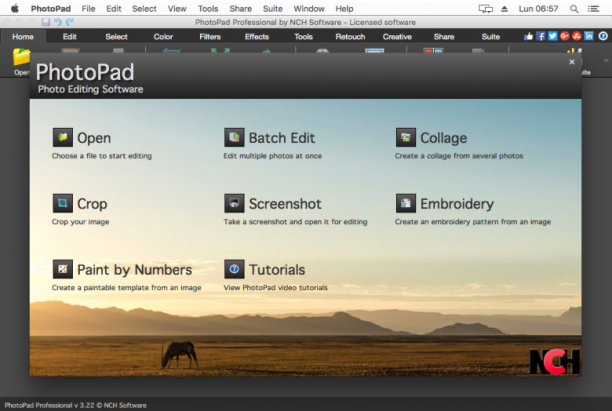Switch to the Tools ribbon tab
Screen dimensions: 612x411
303,37
